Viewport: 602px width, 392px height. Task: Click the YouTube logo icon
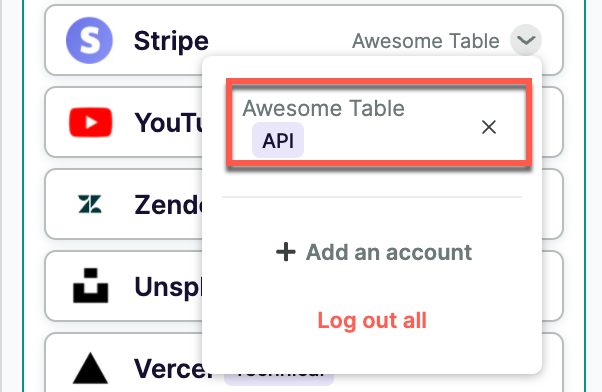pyautogui.click(x=91, y=122)
